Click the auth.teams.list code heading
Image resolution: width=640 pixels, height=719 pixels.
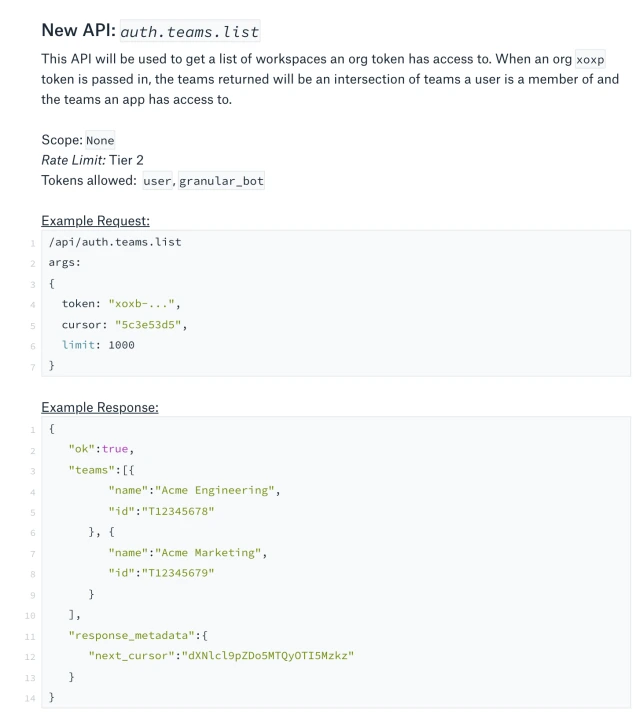190,31
